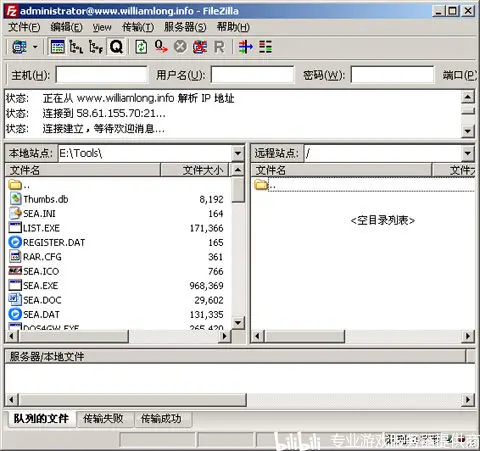This screenshot has height=451, width=480.
Task: Sort local files by 文件大小 column
Action: point(195,170)
